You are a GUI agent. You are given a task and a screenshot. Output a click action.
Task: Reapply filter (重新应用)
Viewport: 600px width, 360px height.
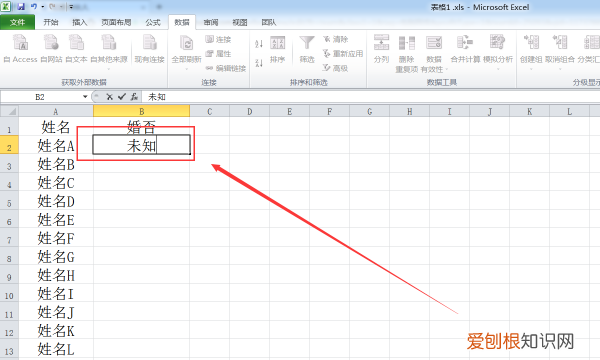pyautogui.click(x=342, y=54)
